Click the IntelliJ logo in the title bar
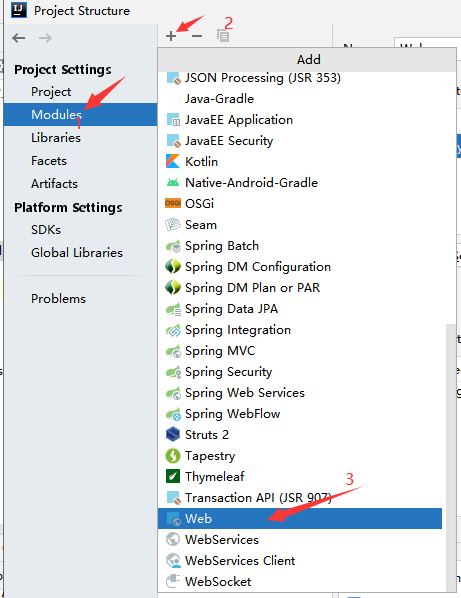The image size is (461, 598). (19, 10)
